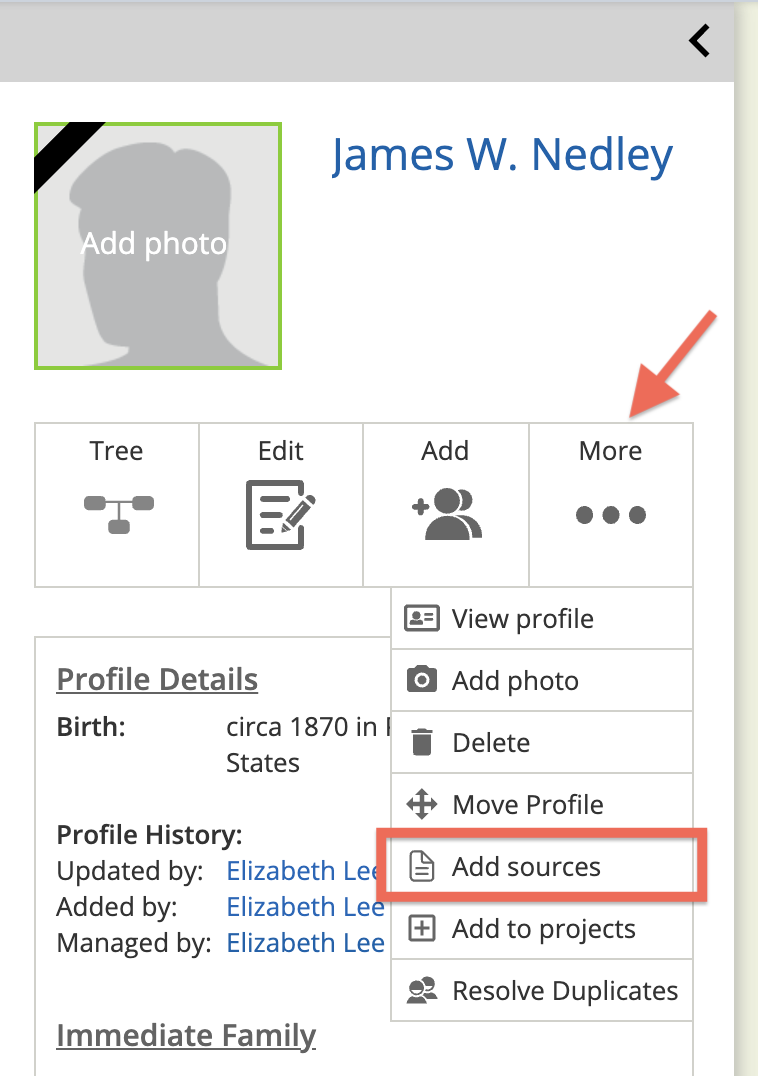
Task: Click the Immediate Family heading
Action: pos(186,1036)
